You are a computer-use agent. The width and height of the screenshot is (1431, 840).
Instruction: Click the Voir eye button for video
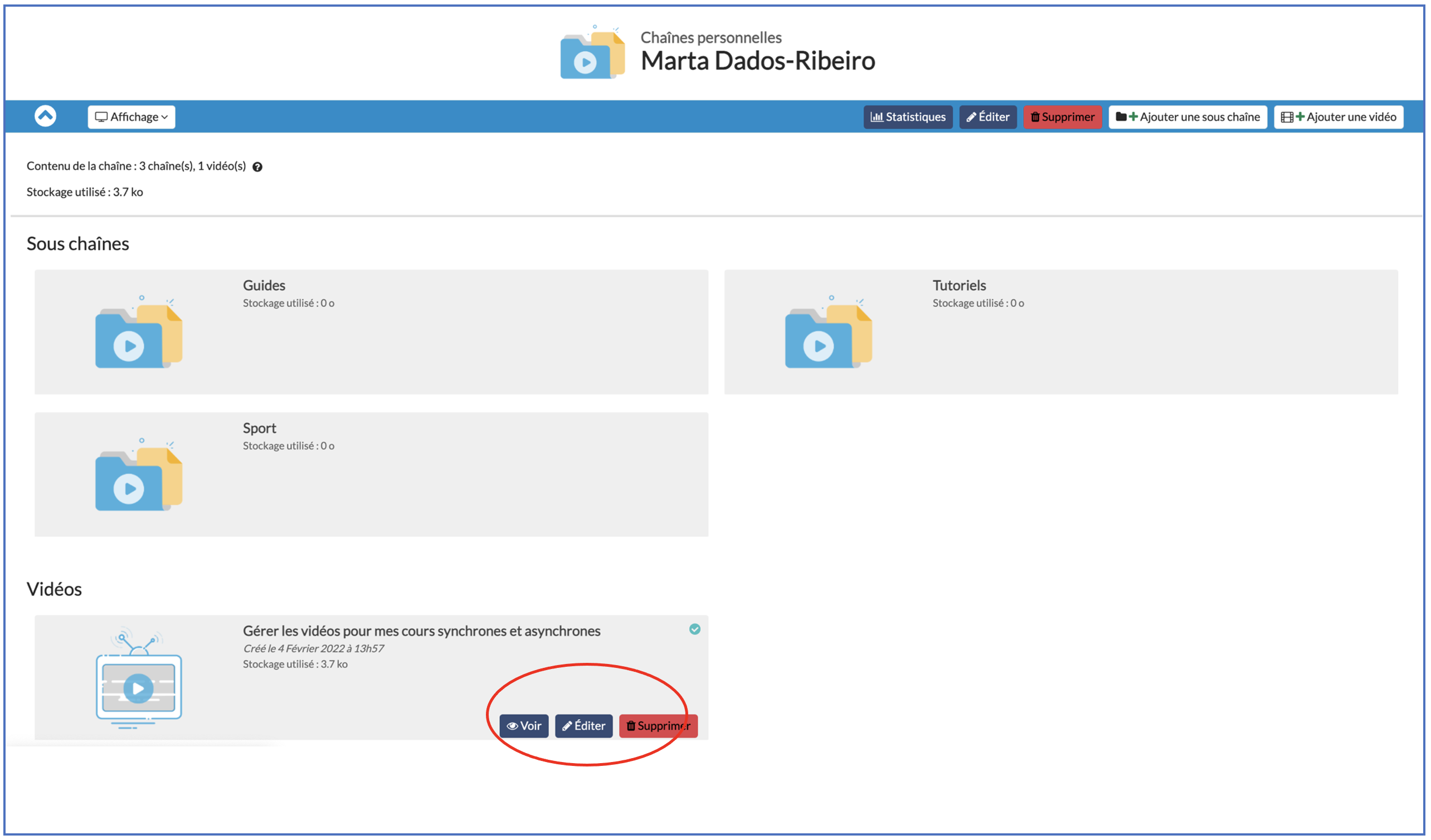tap(524, 726)
